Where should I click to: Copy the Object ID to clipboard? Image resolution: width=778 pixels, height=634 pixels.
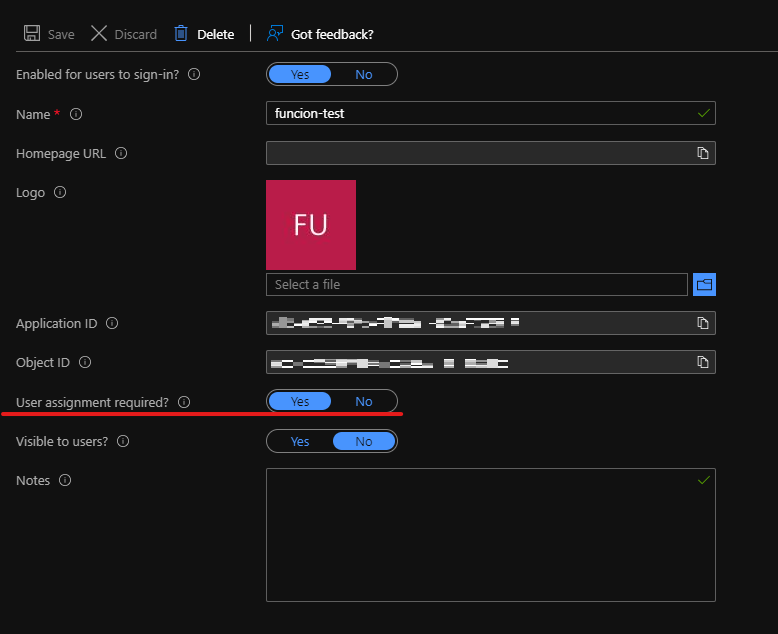703,362
